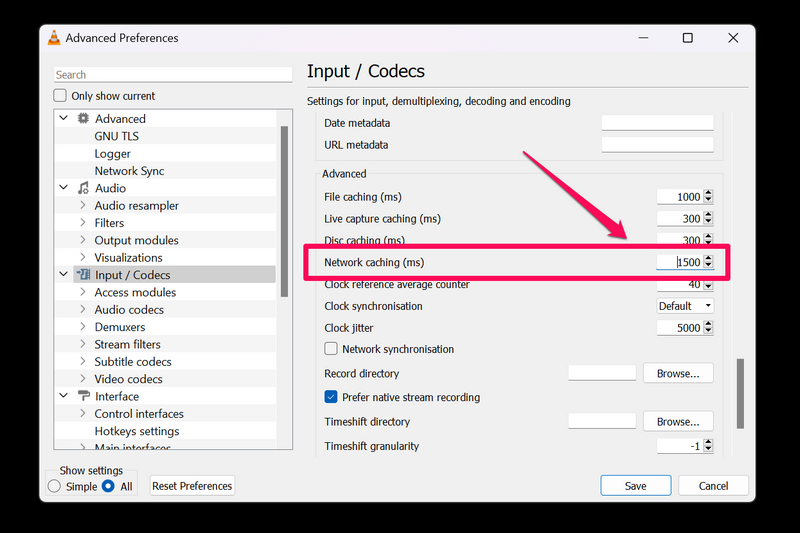The height and width of the screenshot is (533, 800).
Task: Increase File caching with up arrow
Action: click(709, 193)
